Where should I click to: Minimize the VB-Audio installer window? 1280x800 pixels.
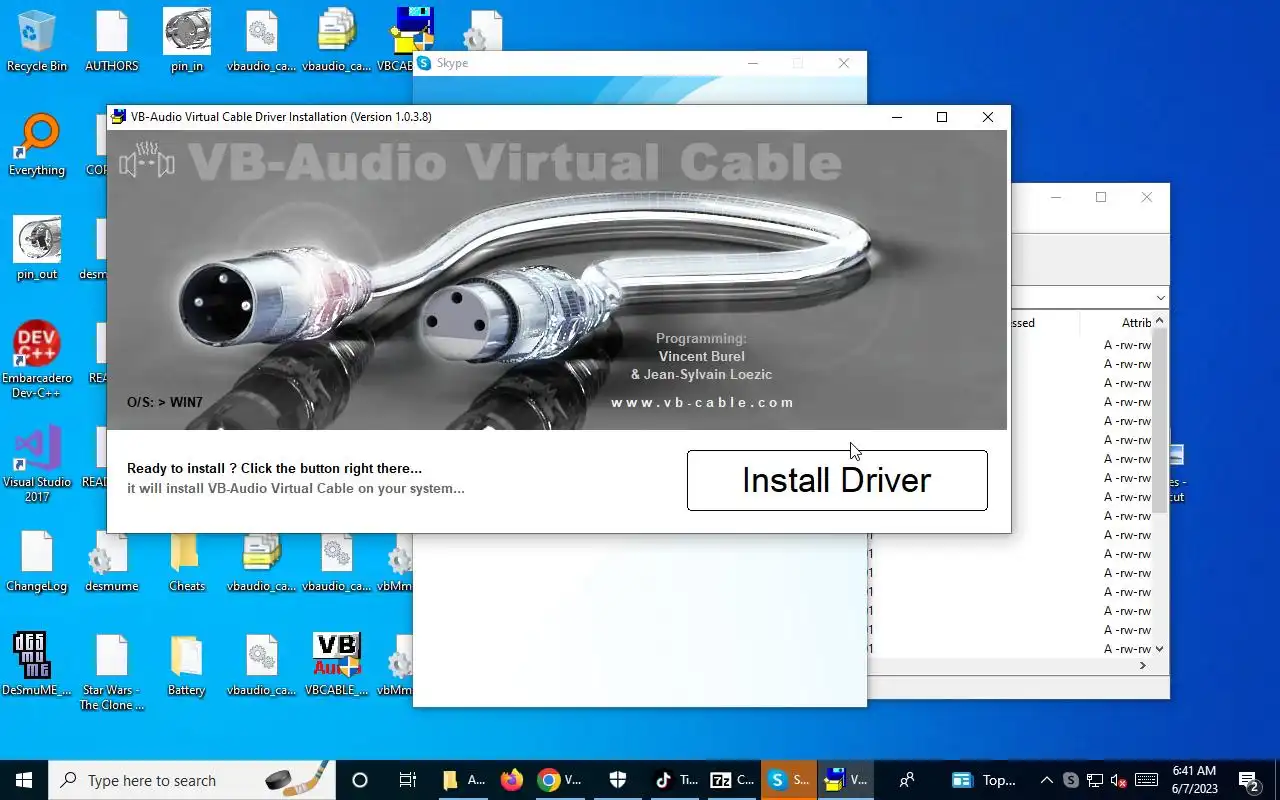(x=897, y=117)
